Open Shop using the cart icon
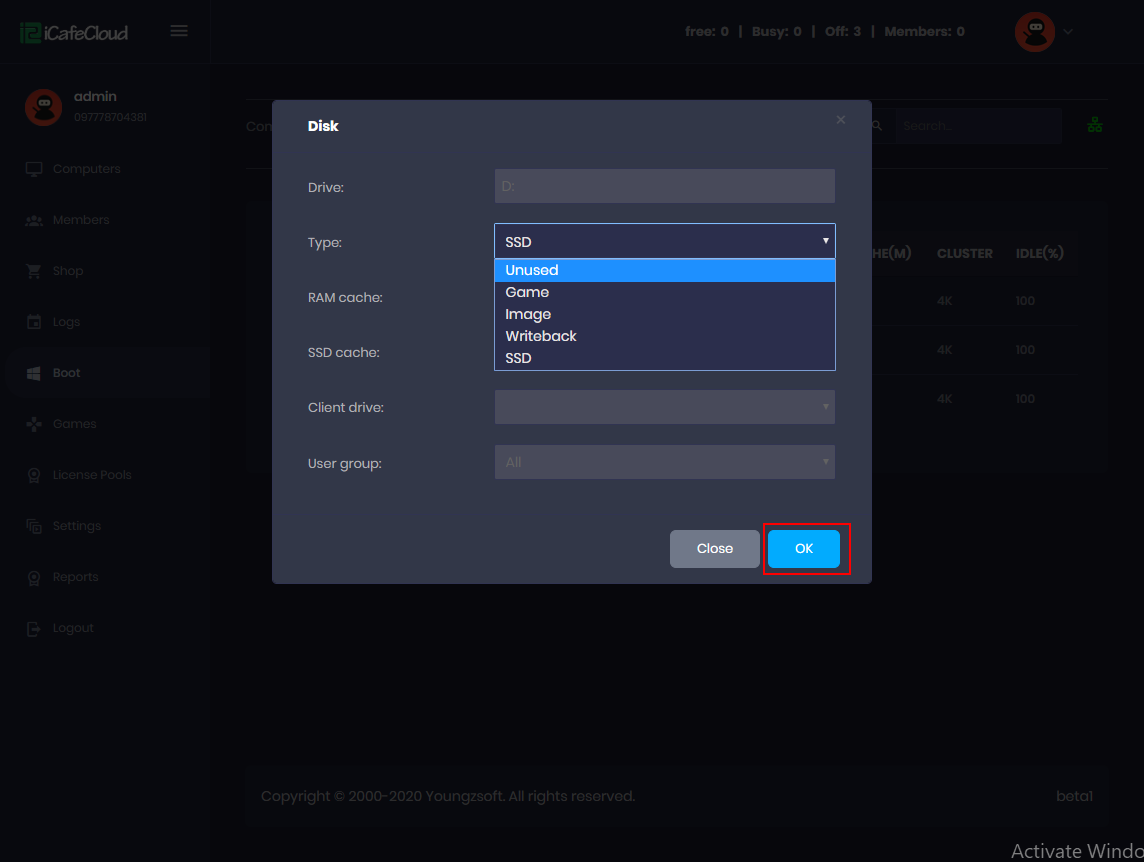 (34, 271)
